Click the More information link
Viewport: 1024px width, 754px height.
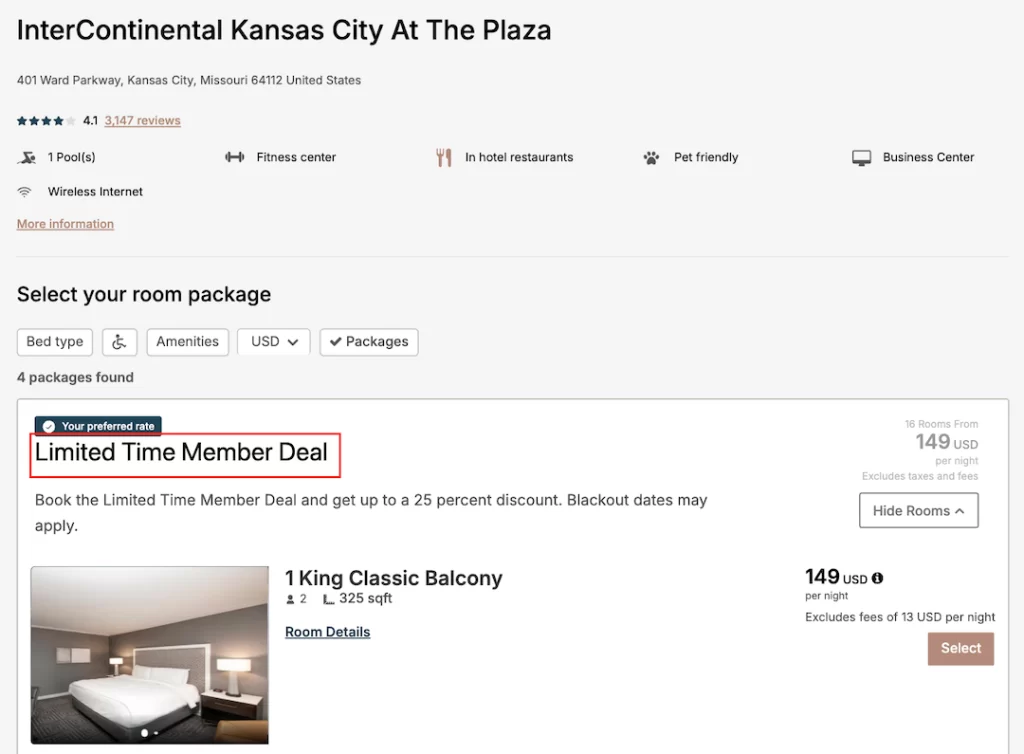pos(65,224)
